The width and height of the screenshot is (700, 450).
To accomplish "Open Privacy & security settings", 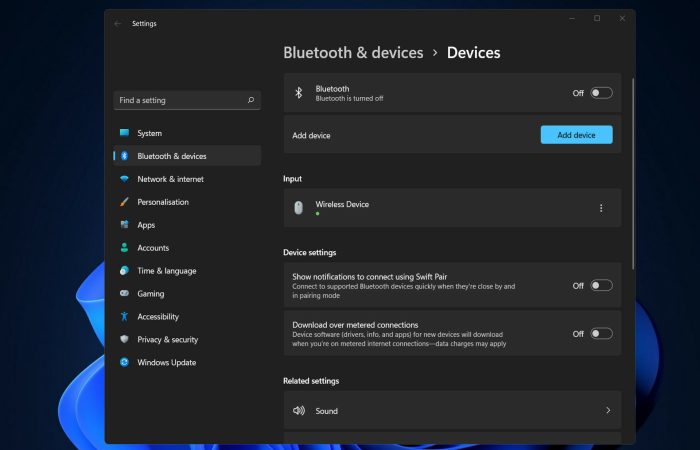I will (x=187, y=340).
